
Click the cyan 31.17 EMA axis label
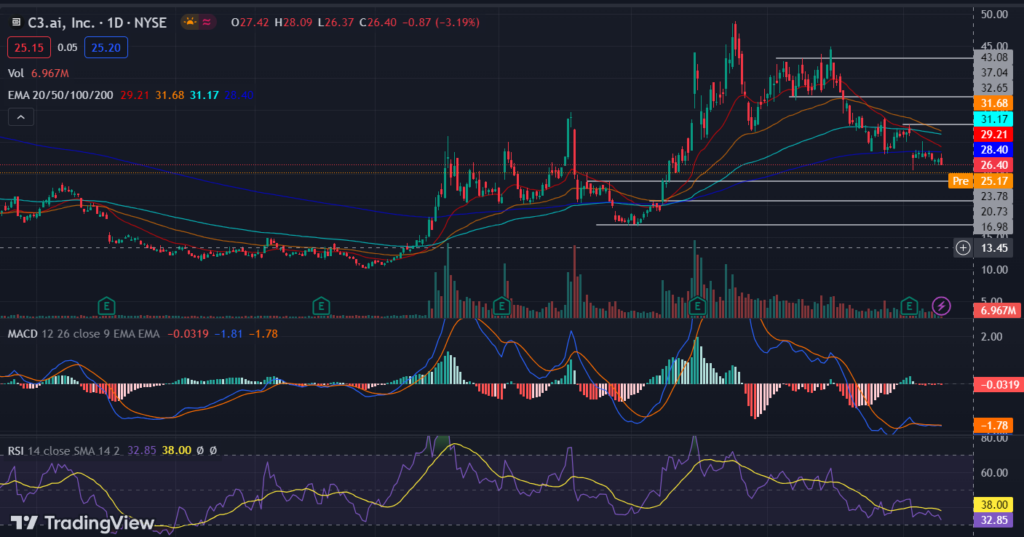coord(993,119)
